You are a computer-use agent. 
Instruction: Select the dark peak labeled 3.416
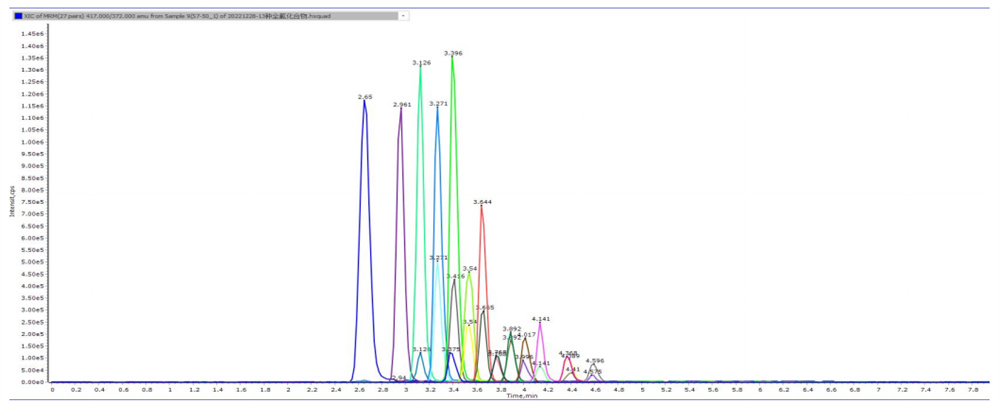[455, 282]
